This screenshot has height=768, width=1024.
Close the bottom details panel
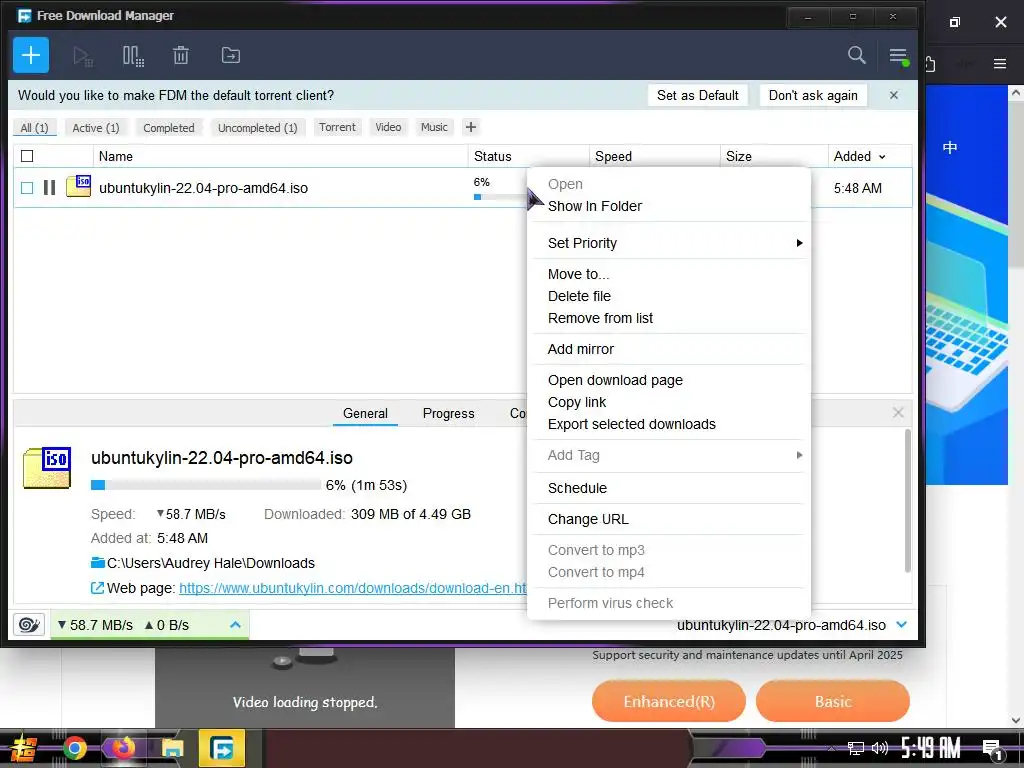click(898, 413)
